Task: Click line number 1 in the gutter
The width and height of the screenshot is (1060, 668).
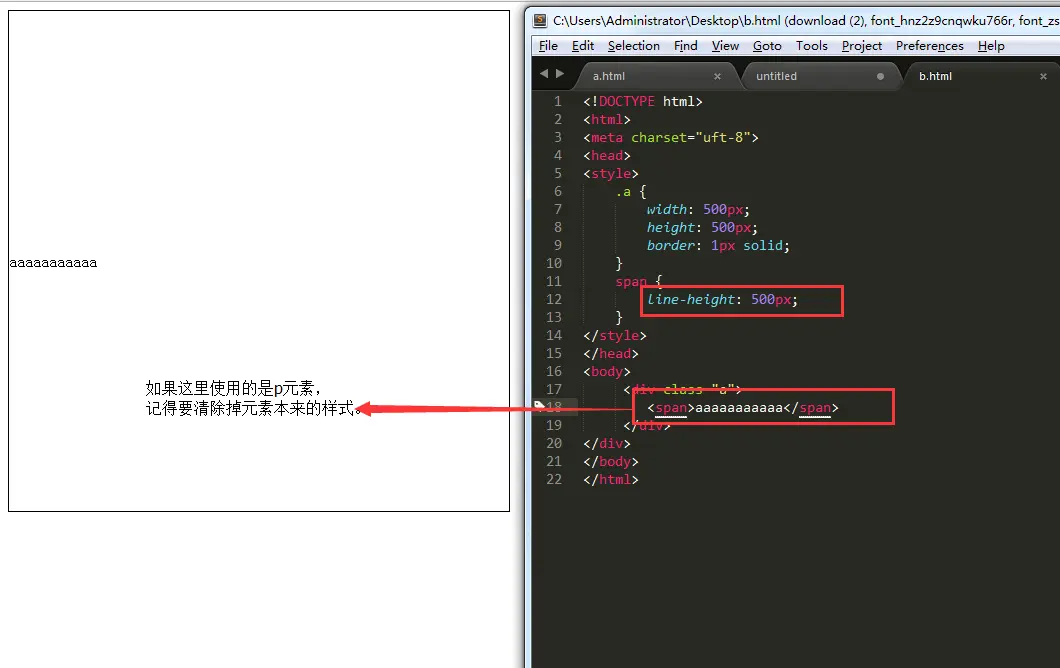Action: pyautogui.click(x=558, y=101)
